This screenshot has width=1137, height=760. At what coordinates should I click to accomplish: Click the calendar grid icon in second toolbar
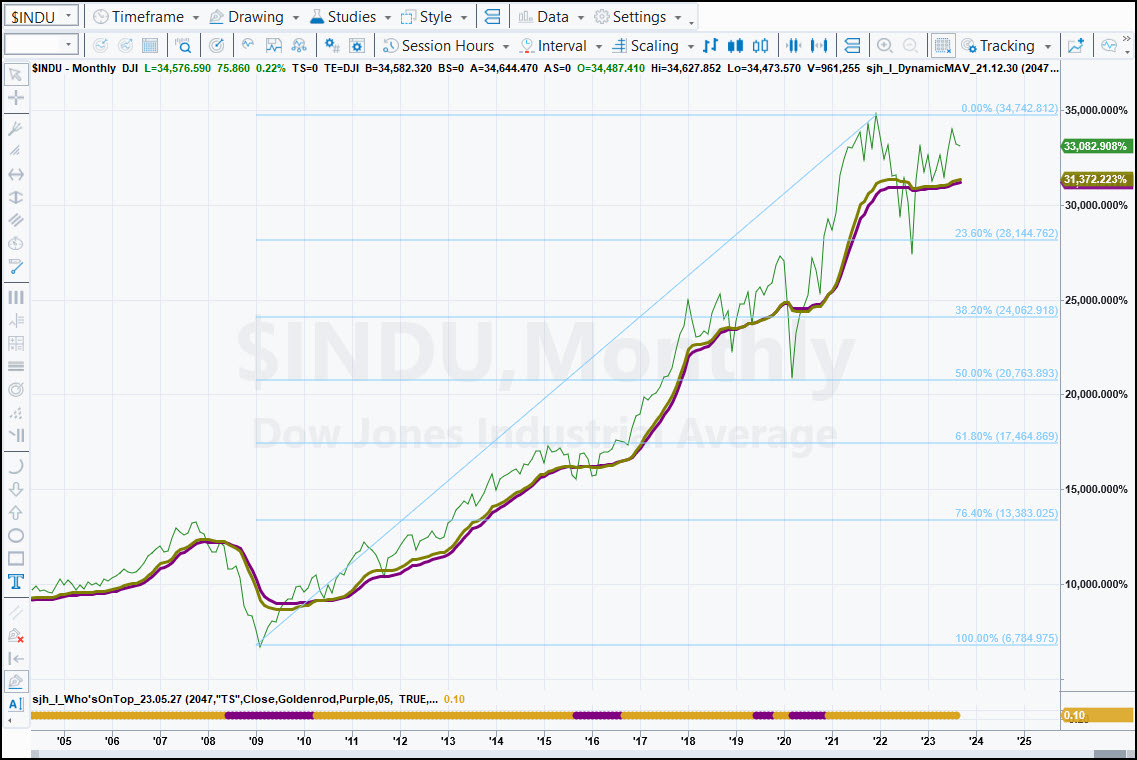[x=150, y=46]
